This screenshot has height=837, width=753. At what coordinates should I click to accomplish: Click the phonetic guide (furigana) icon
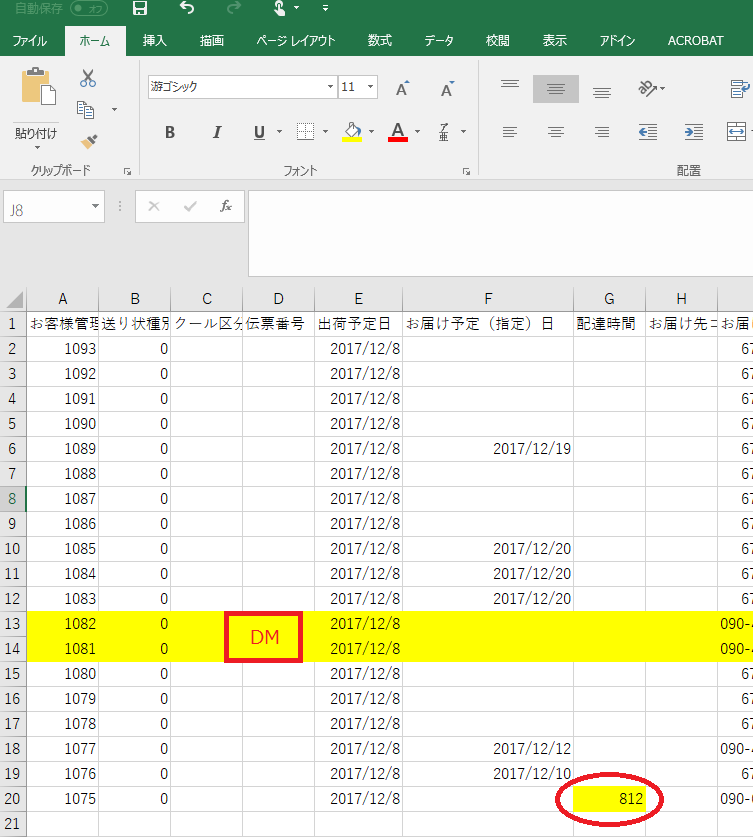click(x=444, y=131)
